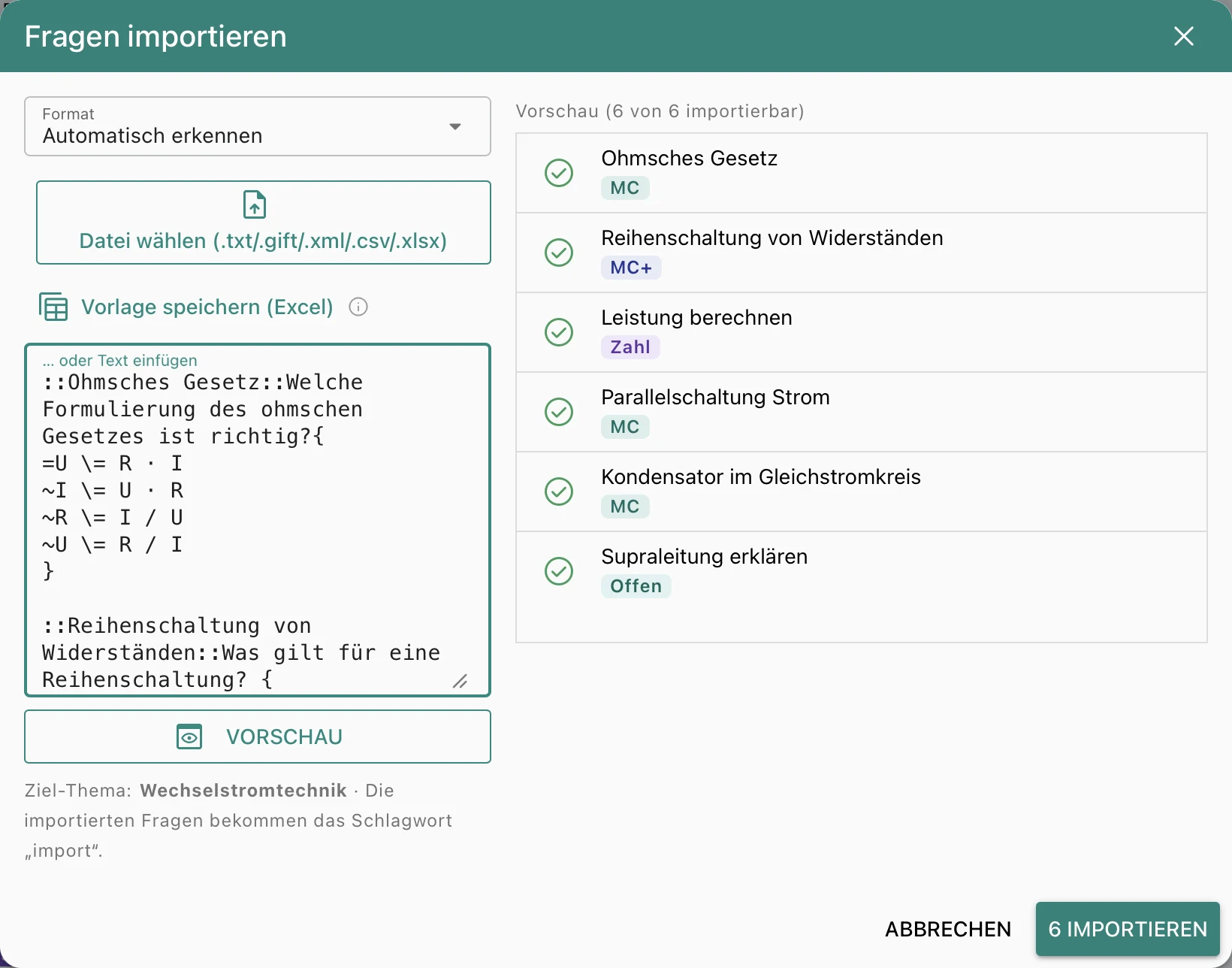Click the VORSCHAU button
The height and width of the screenshot is (968, 1232).
258,737
